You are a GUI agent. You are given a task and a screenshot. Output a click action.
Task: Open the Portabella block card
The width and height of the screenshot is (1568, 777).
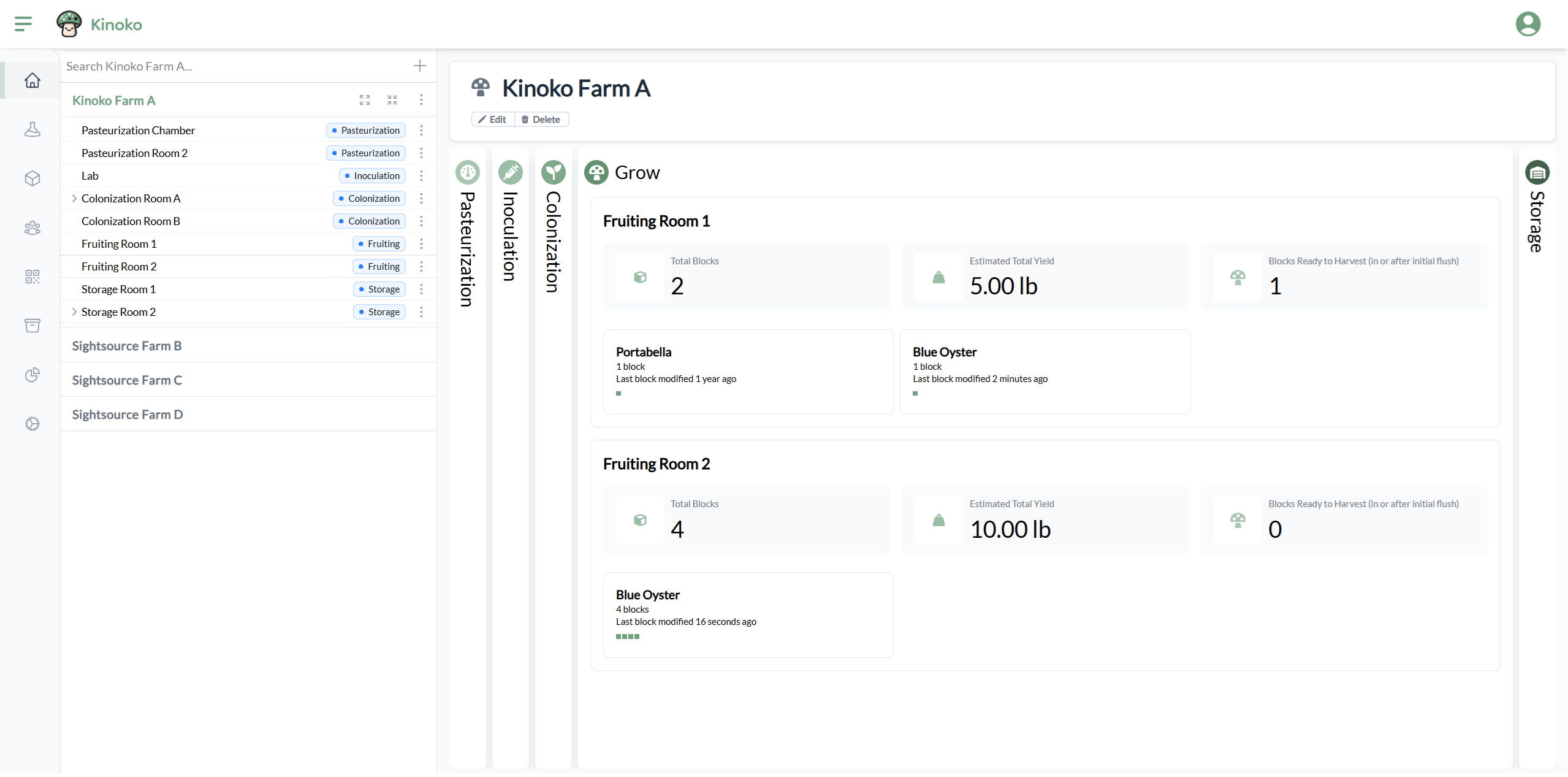tap(748, 372)
